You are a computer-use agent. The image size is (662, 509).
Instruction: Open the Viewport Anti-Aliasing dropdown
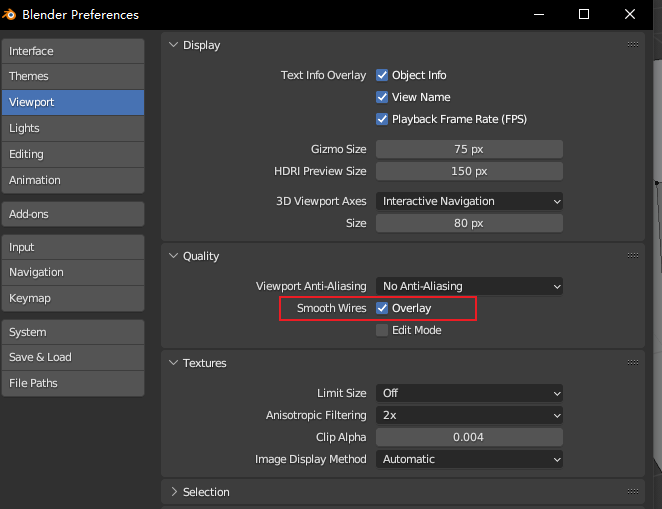[469, 286]
